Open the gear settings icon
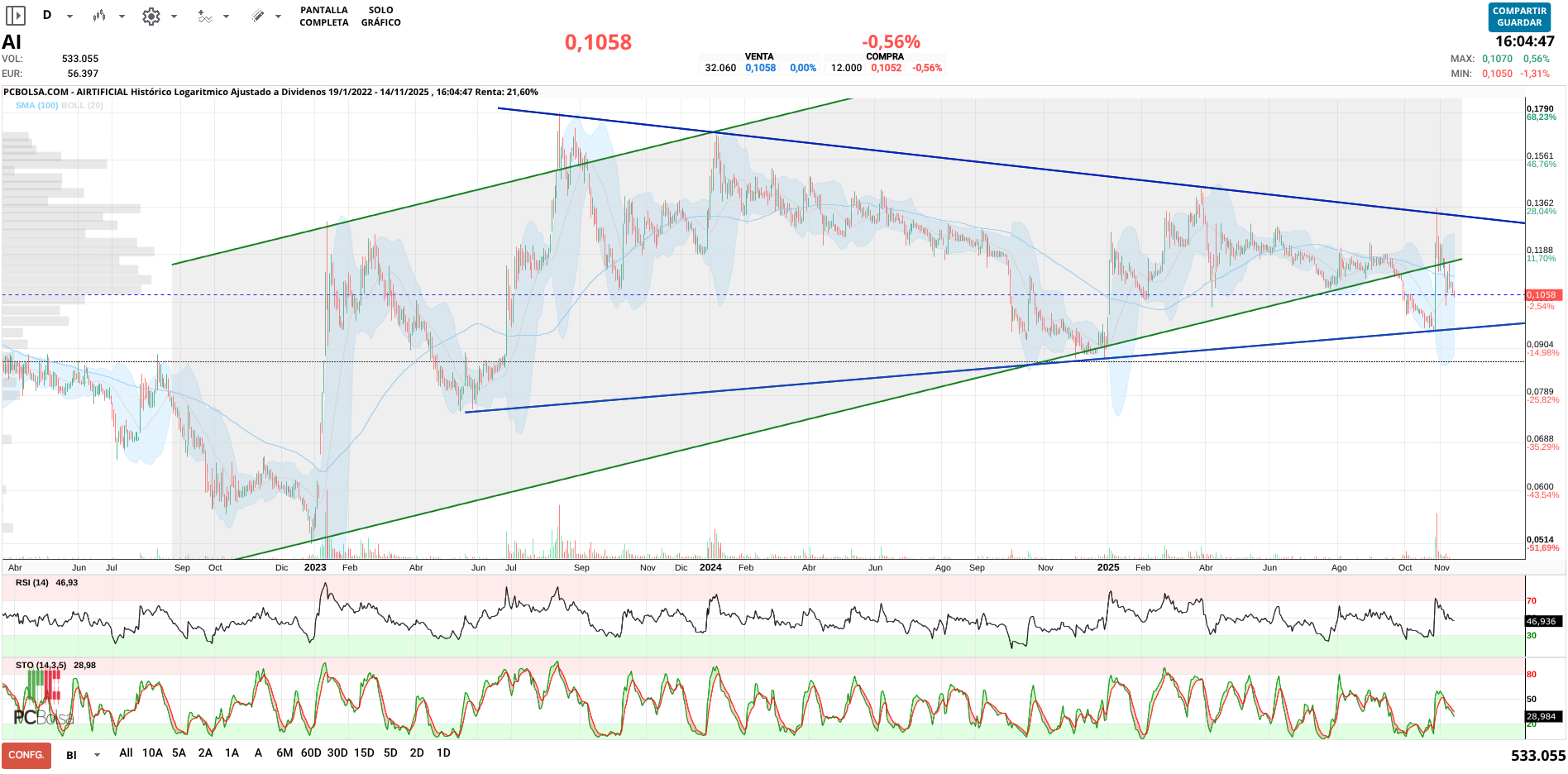This screenshot has height=774, width=1568. pyautogui.click(x=151, y=17)
